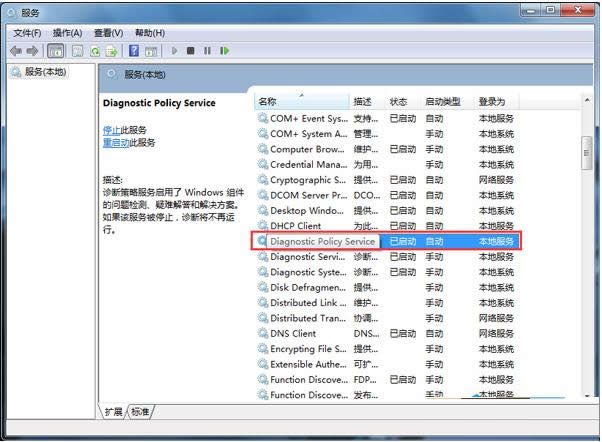Viewport: 602px width, 442px height.
Task: Click 网络服务 in the Cryptographic S... row
Action: point(496,180)
